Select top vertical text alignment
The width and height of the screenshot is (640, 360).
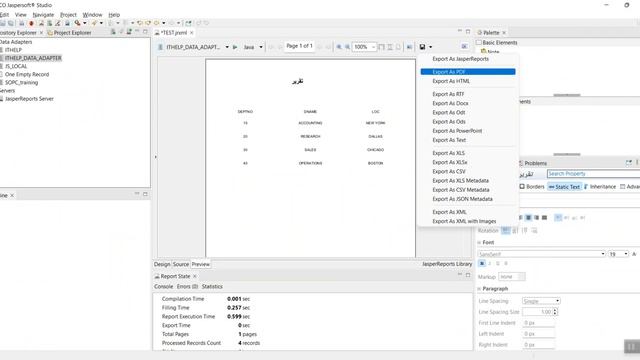(x=558, y=218)
